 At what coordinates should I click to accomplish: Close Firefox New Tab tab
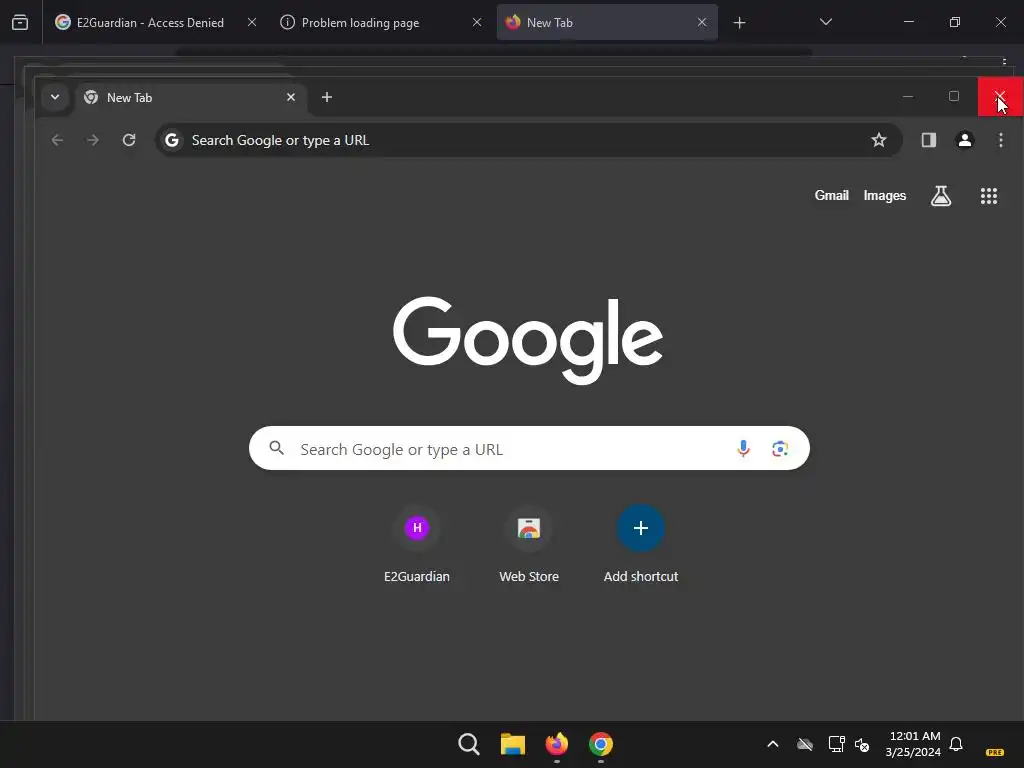coord(702,22)
